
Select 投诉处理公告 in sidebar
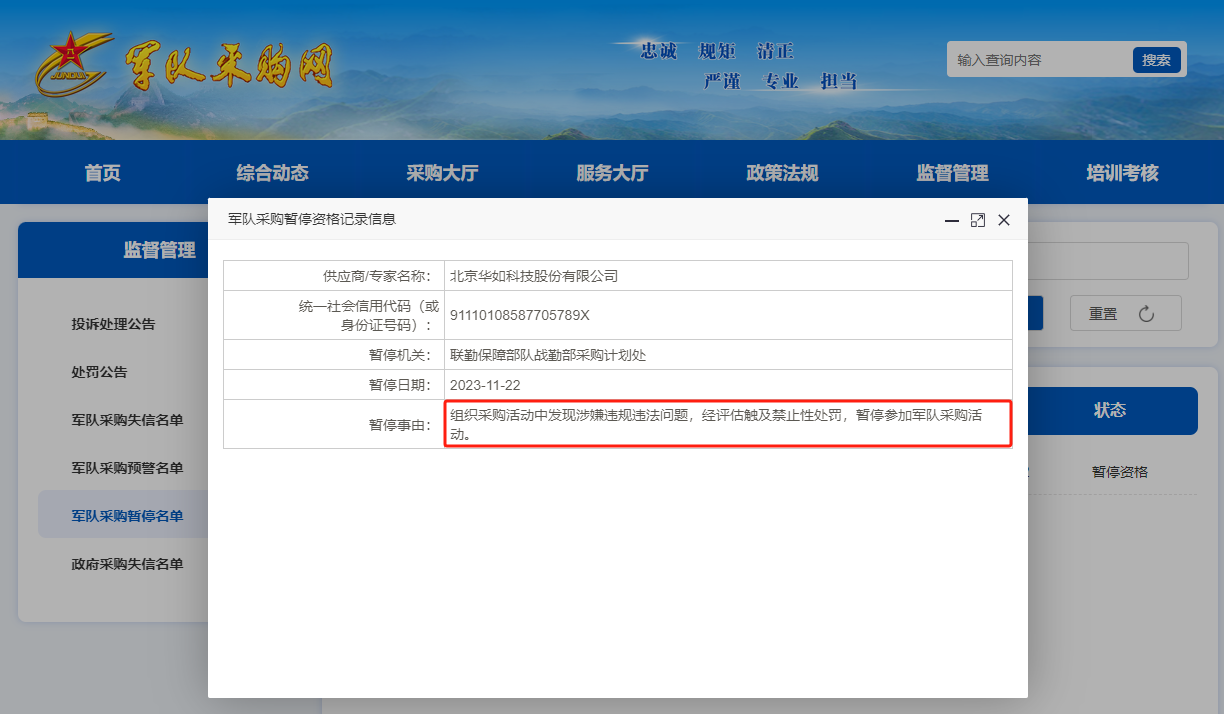pos(113,324)
